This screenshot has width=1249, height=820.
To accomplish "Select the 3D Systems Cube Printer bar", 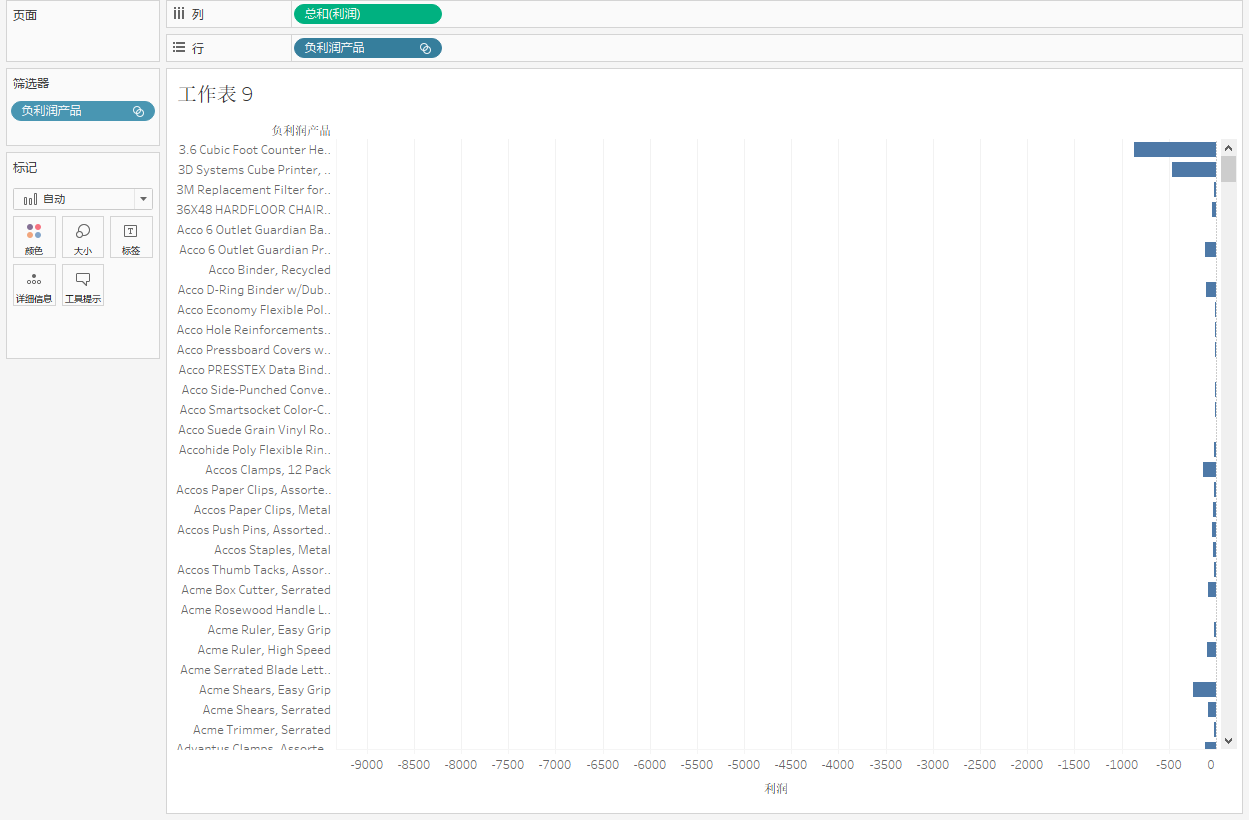I will (x=1194, y=169).
